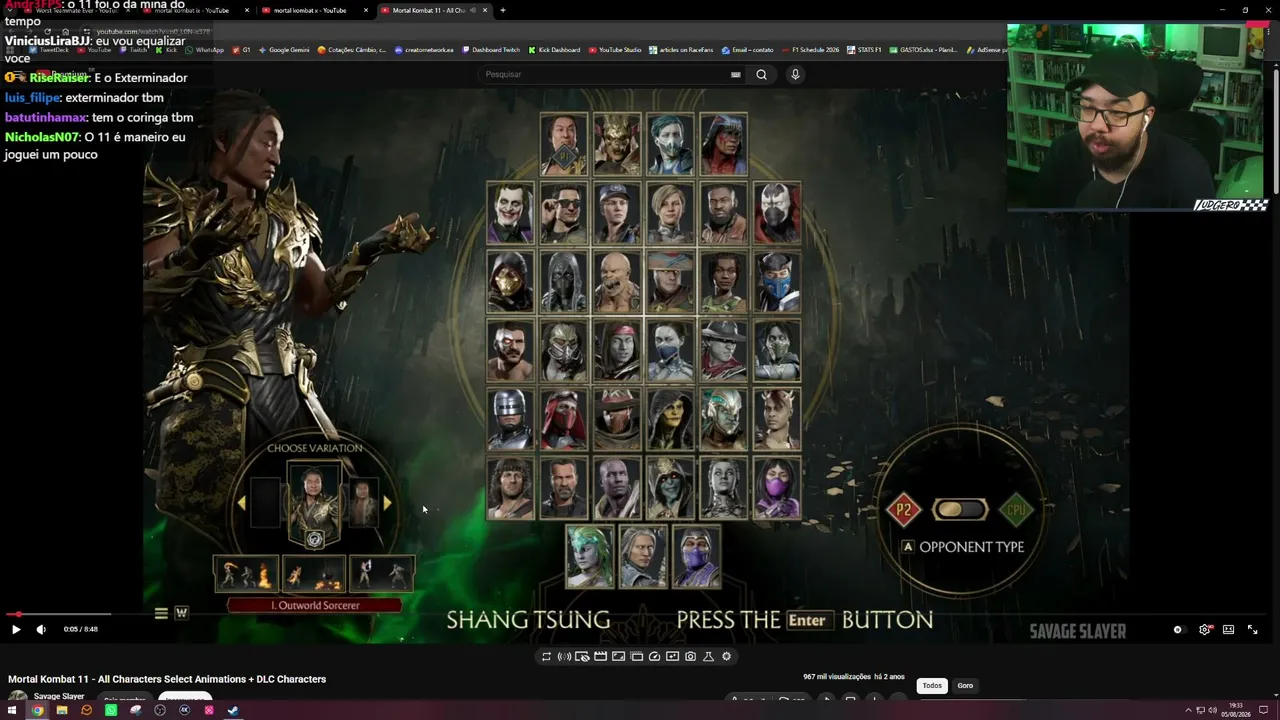Click the loop icon below the video

click(x=546, y=657)
